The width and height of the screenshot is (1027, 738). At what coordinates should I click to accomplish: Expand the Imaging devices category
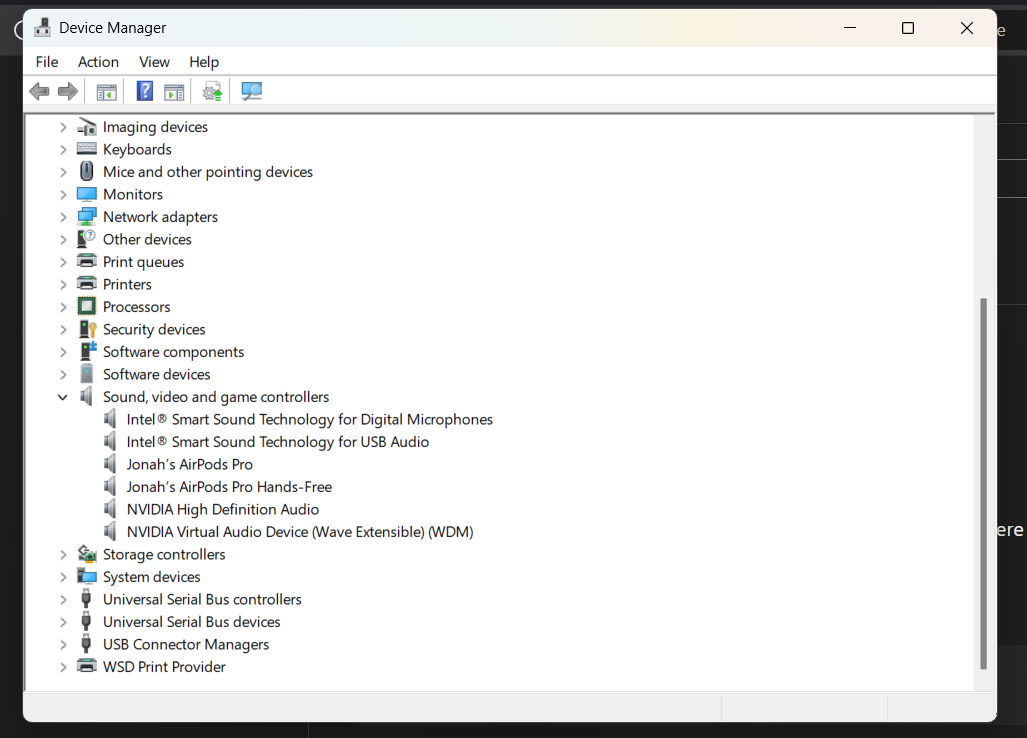point(63,127)
